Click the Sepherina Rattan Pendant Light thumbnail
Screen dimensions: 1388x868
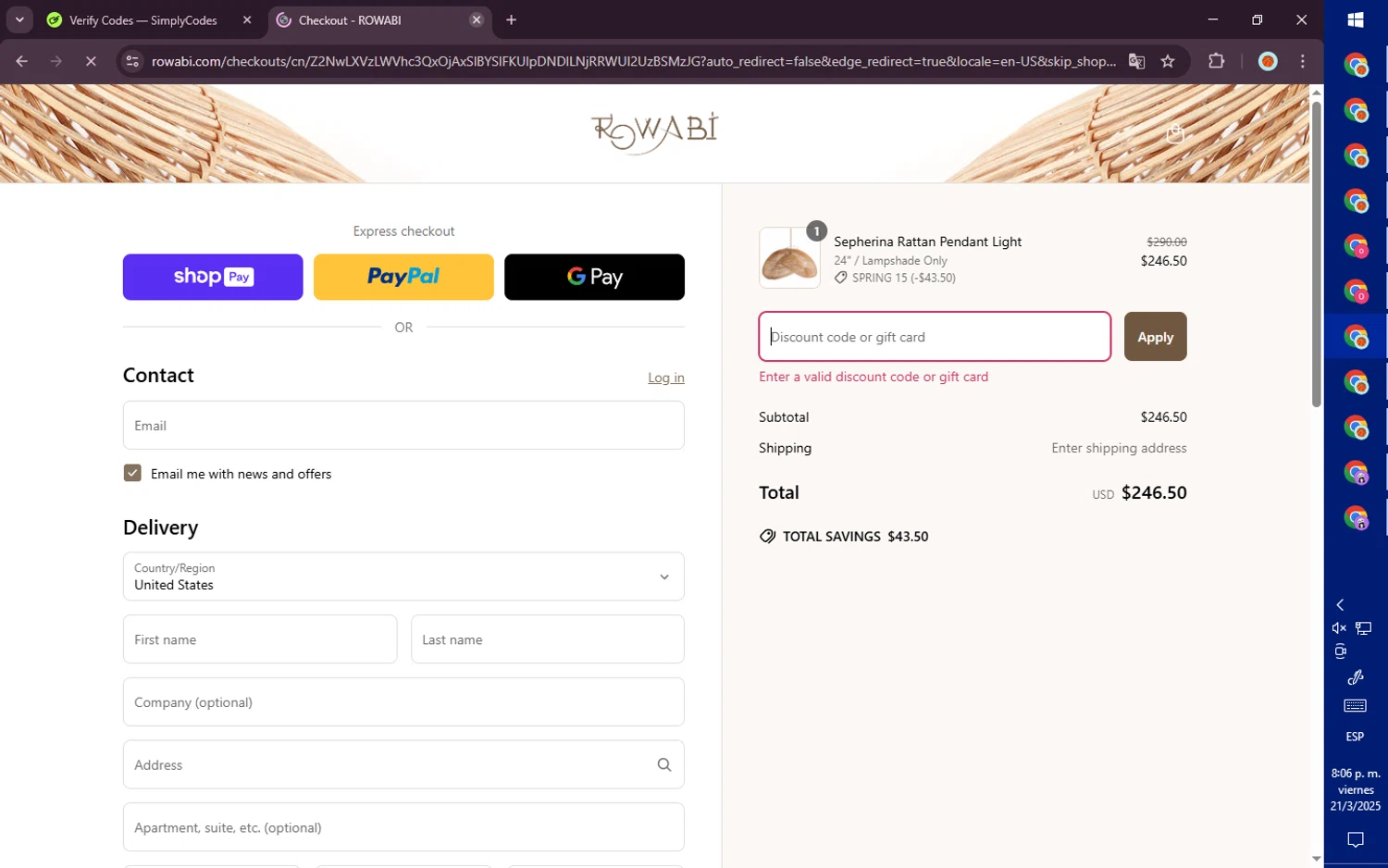[x=789, y=258]
